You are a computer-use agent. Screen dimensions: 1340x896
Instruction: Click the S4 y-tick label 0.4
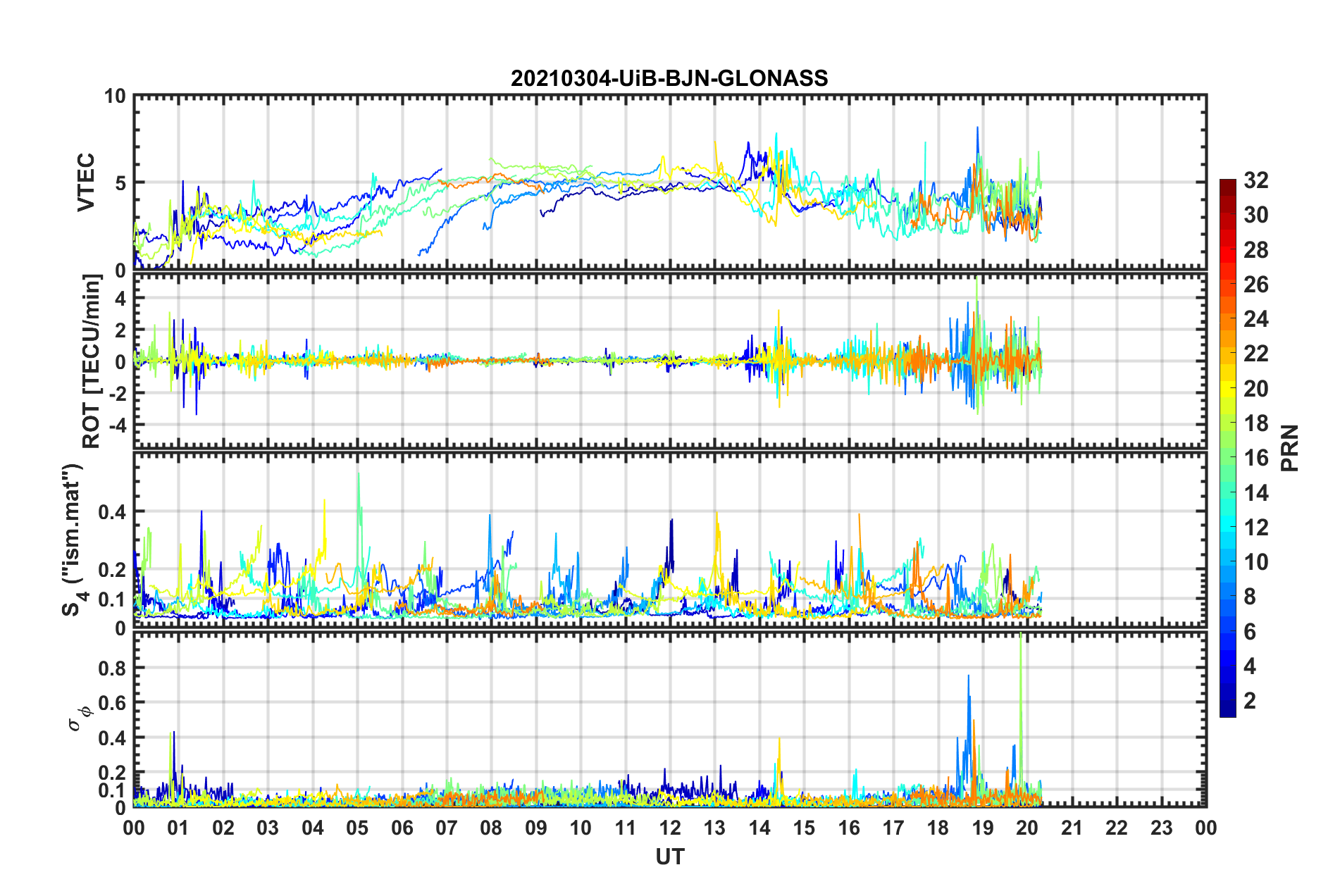[x=113, y=512]
